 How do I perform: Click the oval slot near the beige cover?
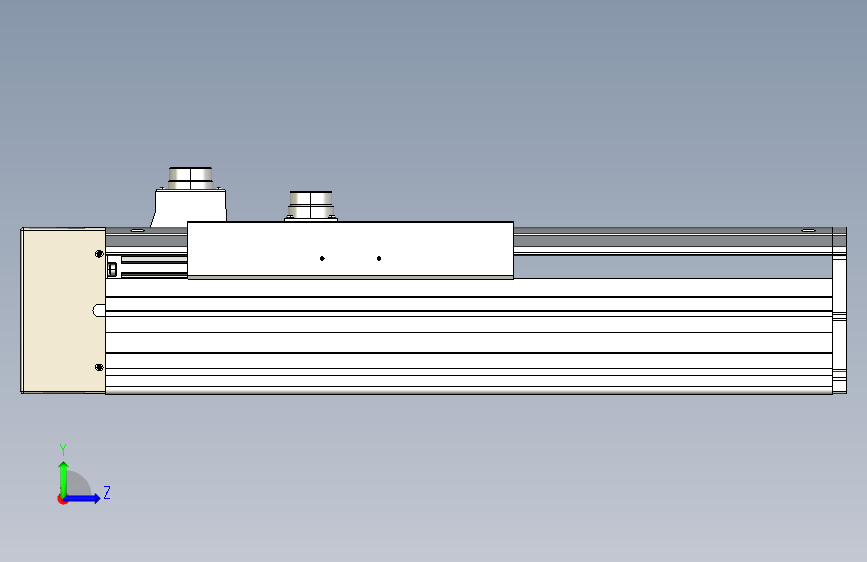coord(137,230)
